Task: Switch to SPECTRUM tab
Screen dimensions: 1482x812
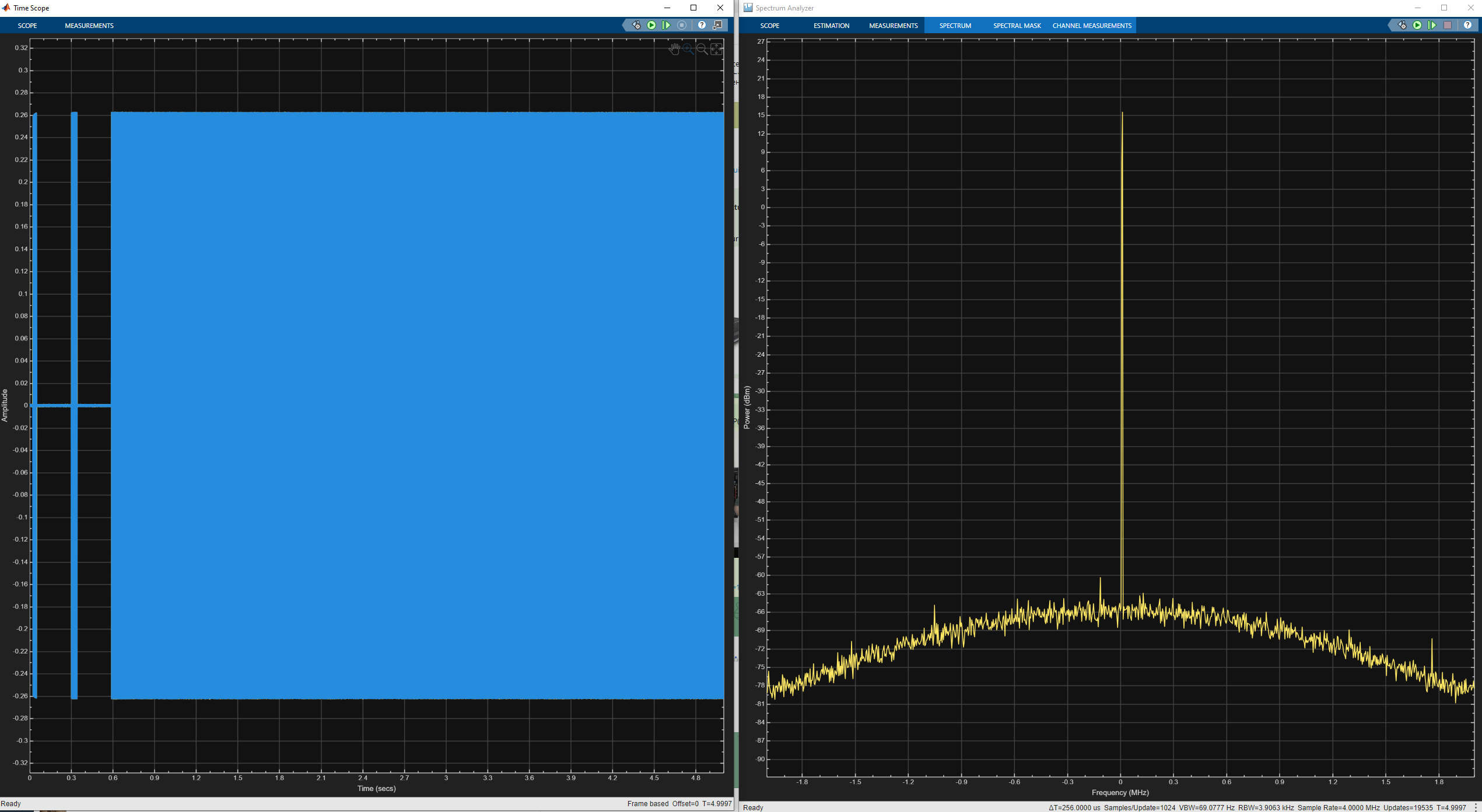Action: click(955, 26)
